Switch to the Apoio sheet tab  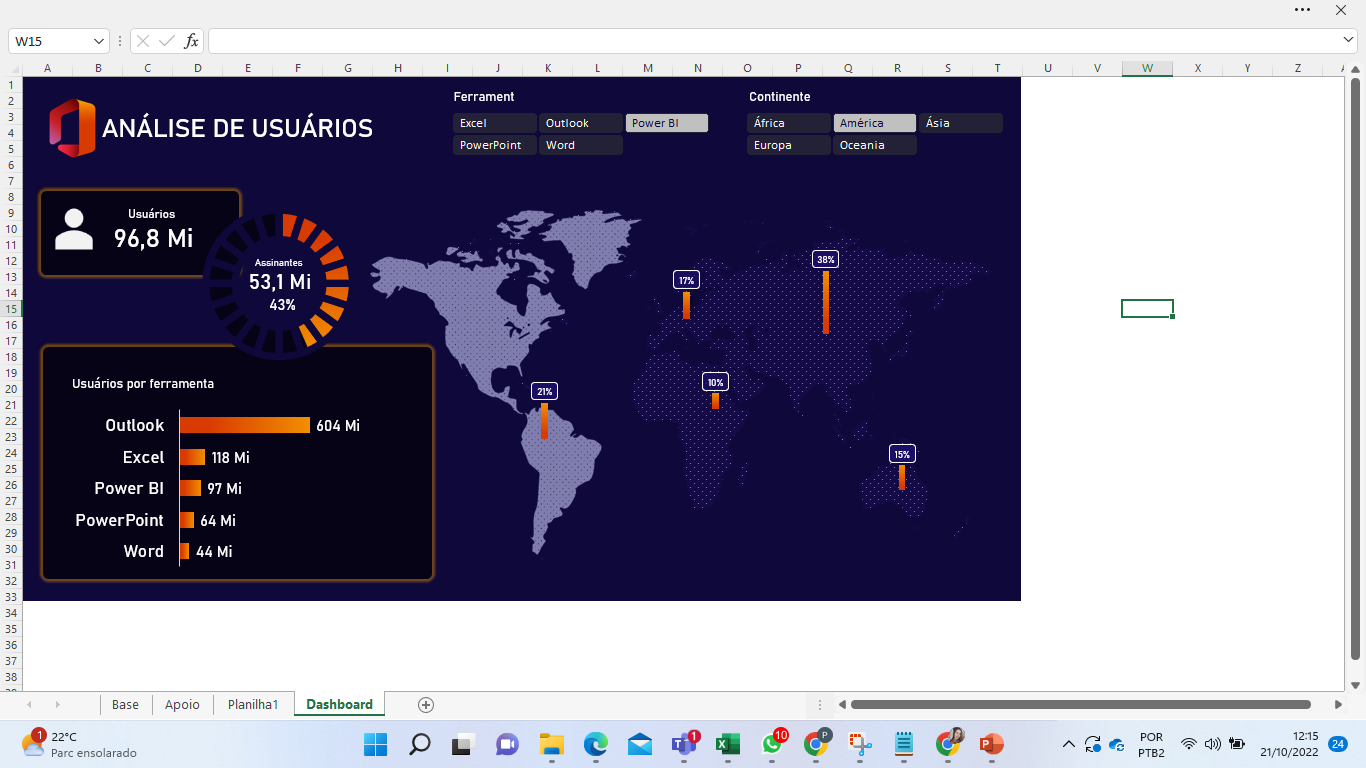coord(182,705)
